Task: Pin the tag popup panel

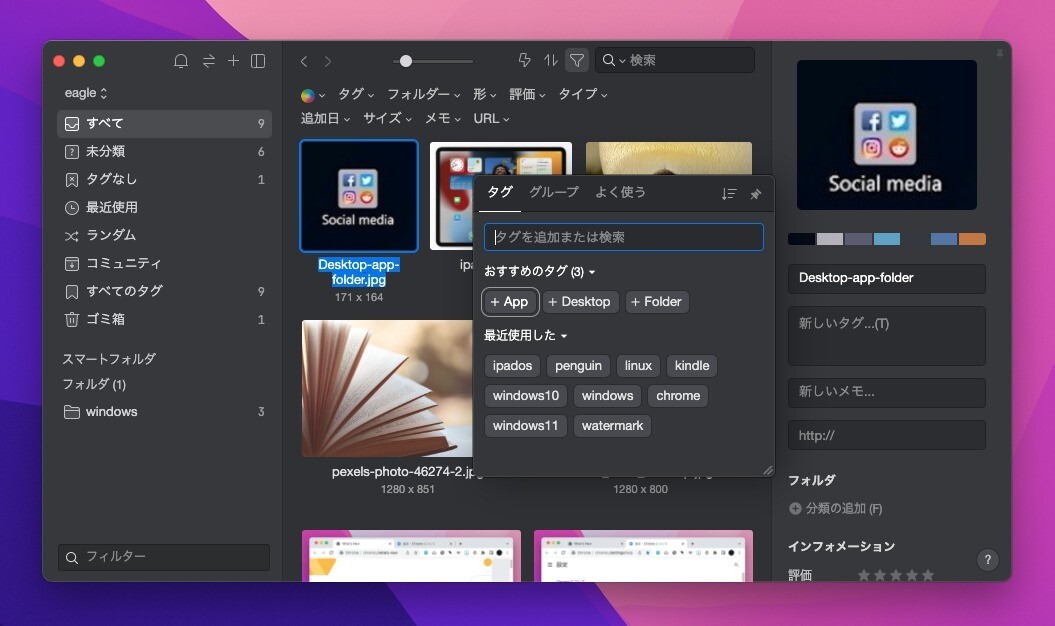Action: click(756, 194)
